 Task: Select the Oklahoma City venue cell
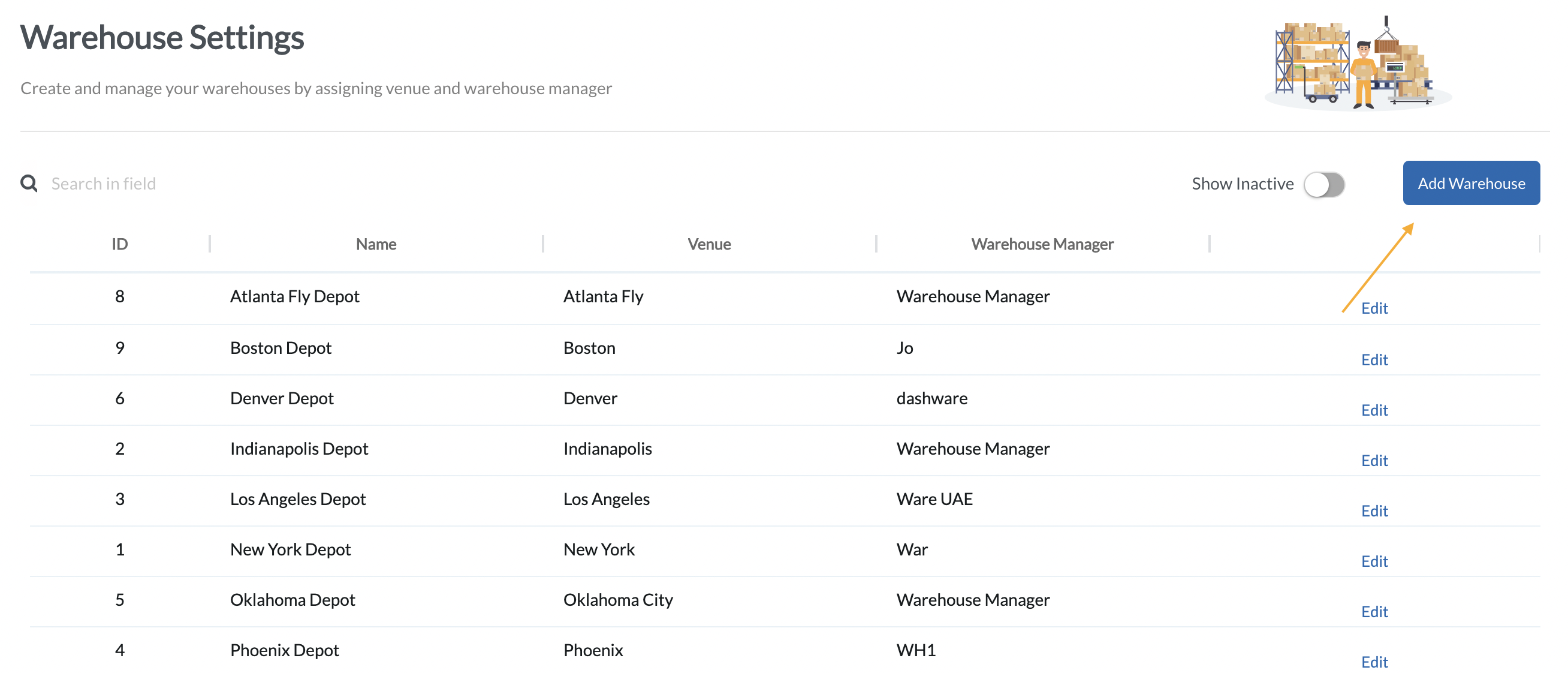[617, 600]
